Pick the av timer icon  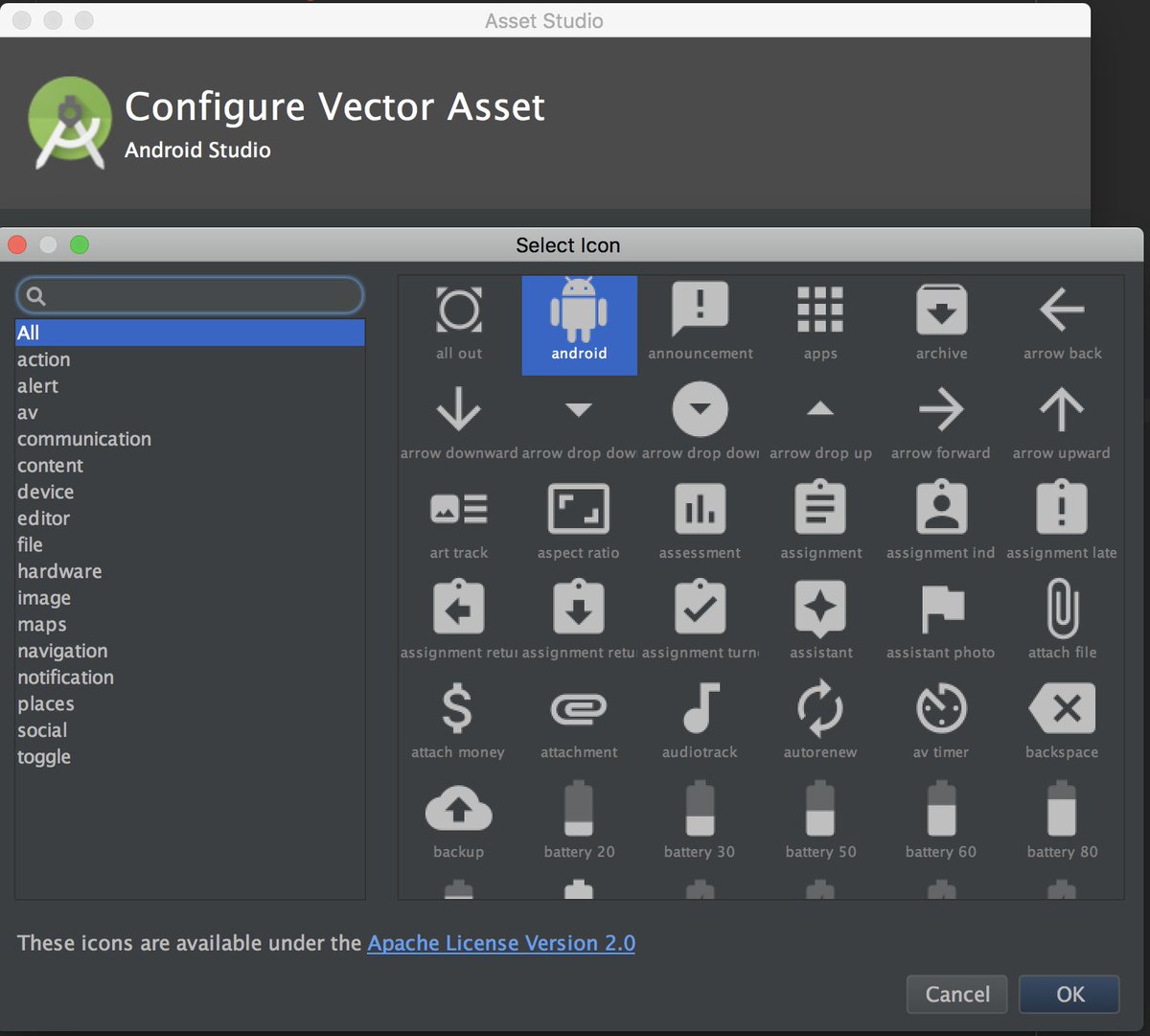pyautogui.click(x=941, y=708)
